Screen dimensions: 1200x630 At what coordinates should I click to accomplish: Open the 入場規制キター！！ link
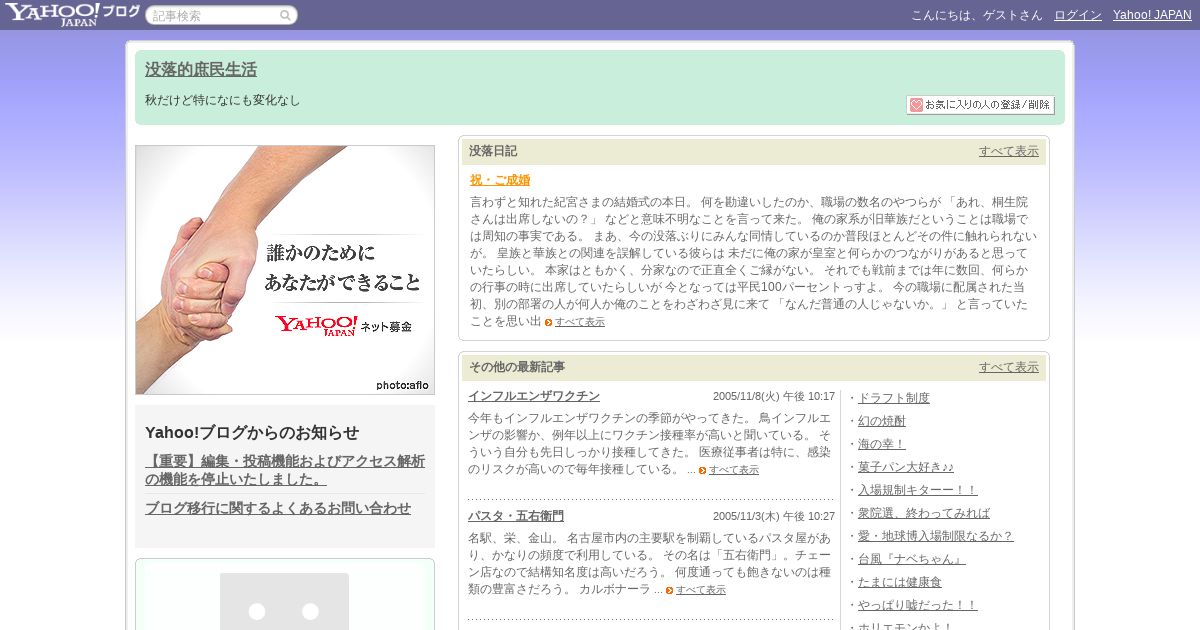918,490
